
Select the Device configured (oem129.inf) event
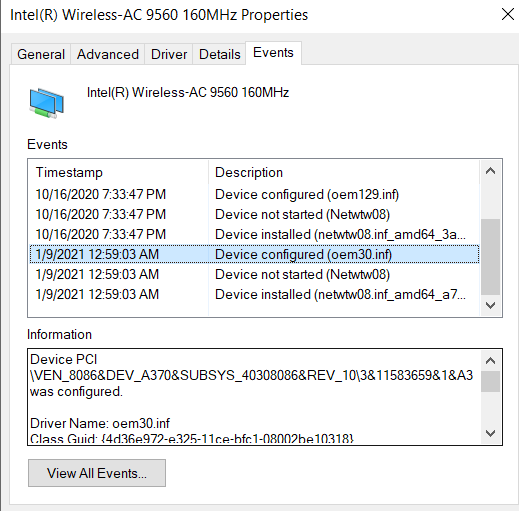tap(254, 194)
